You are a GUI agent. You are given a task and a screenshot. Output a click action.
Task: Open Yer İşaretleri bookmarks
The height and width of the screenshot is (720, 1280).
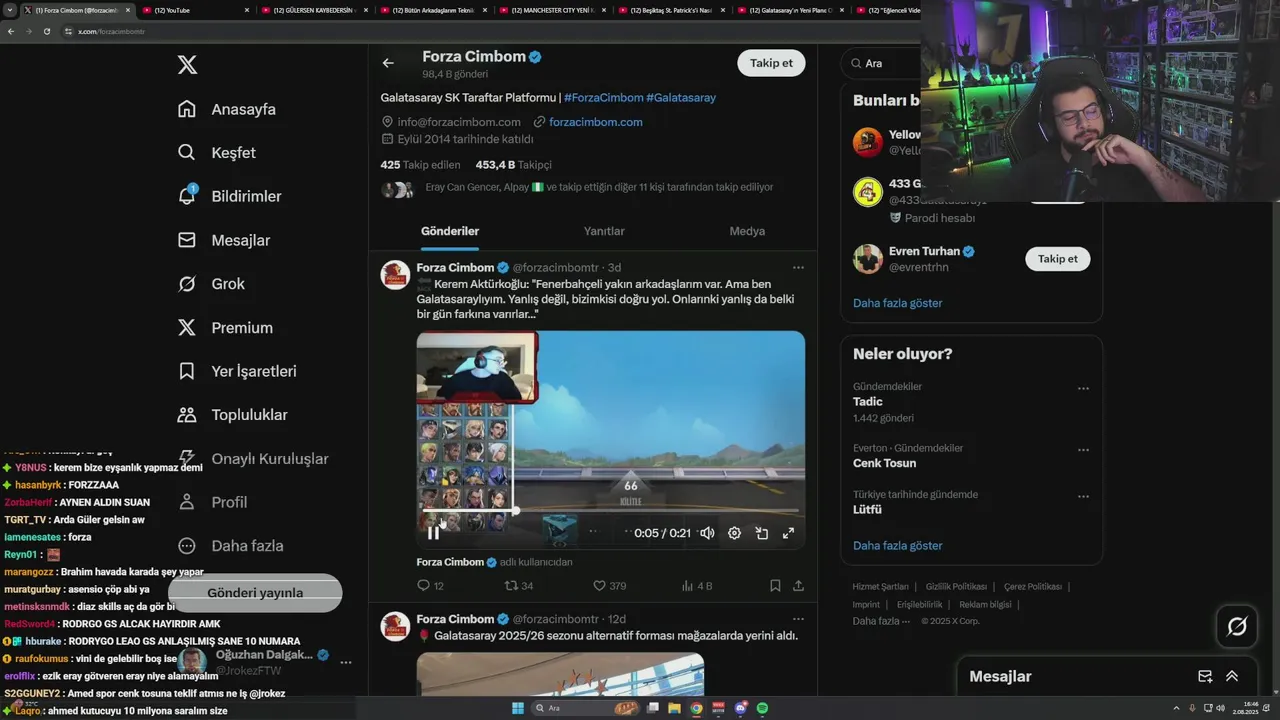click(x=237, y=371)
